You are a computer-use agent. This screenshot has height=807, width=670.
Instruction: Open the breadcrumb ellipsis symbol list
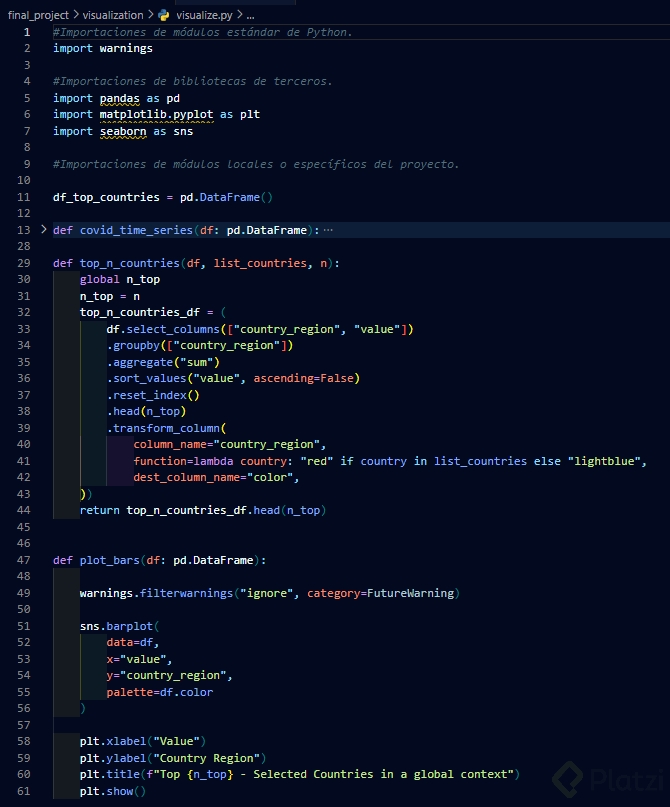click(x=251, y=15)
